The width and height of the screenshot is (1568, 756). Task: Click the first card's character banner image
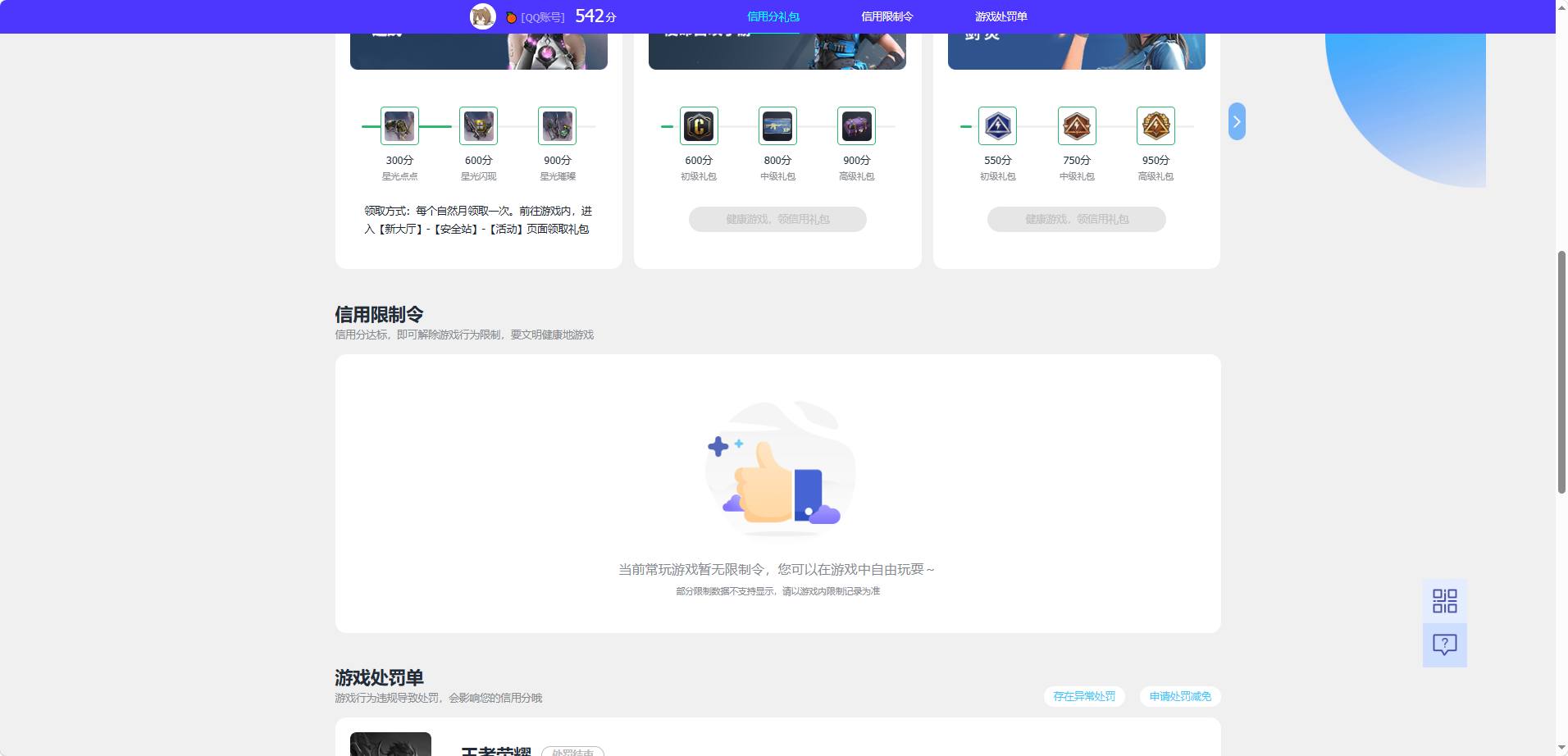pyautogui.click(x=479, y=51)
